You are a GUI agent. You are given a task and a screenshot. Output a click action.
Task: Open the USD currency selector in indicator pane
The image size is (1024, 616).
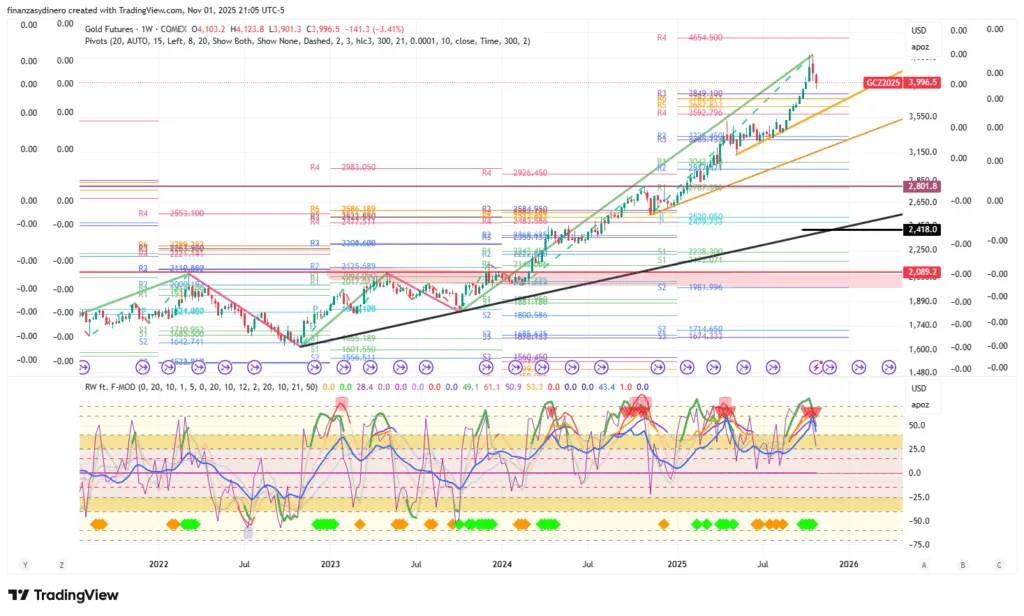(919, 389)
